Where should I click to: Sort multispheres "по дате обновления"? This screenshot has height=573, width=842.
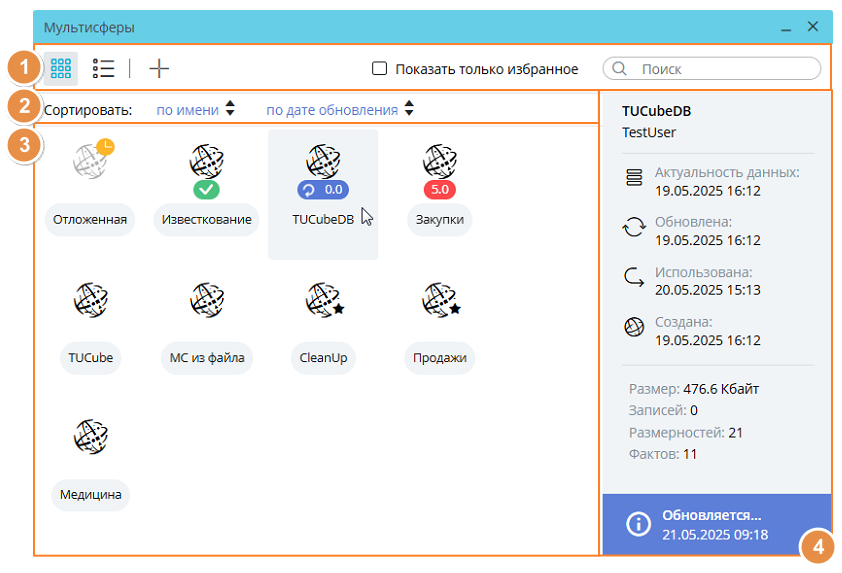(331, 110)
